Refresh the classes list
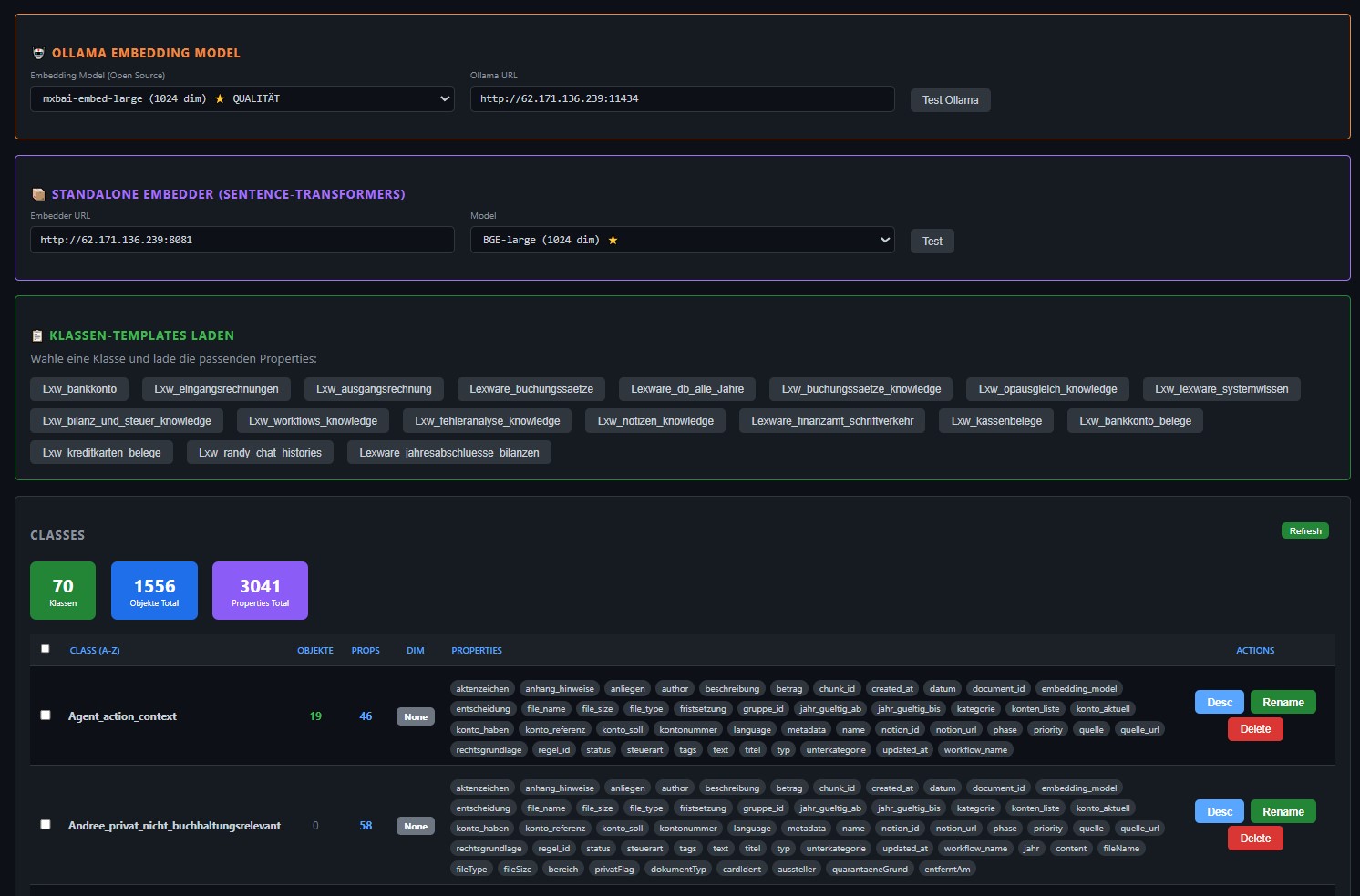Screen dimensions: 1360x896 tap(1304, 530)
